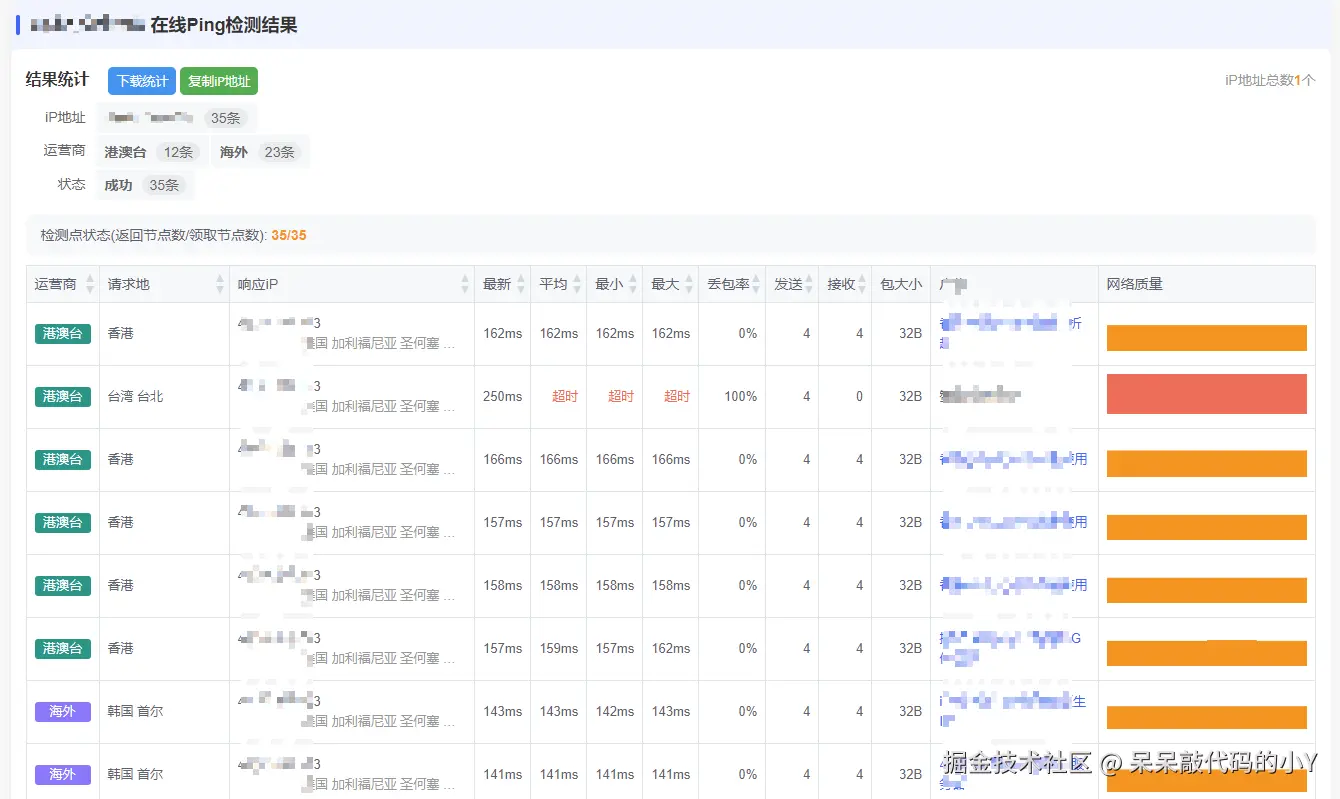
Task: Sort table by 运营商 column arrows
Action: (x=90, y=284)
